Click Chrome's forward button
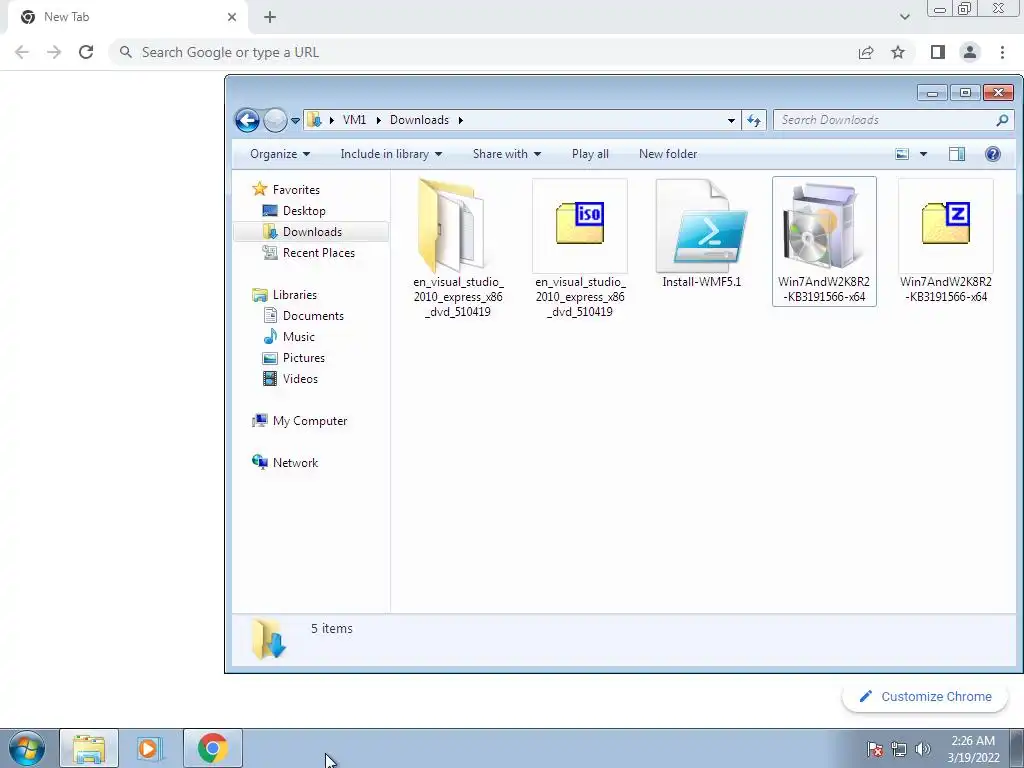 click(x=54, y=52)
